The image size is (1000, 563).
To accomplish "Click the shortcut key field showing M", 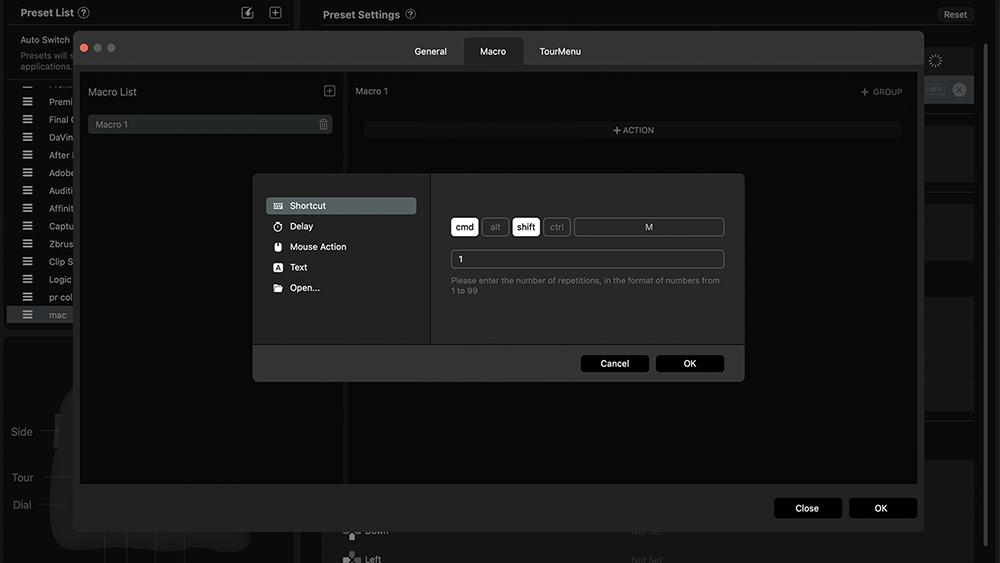I will coord(649,227).
